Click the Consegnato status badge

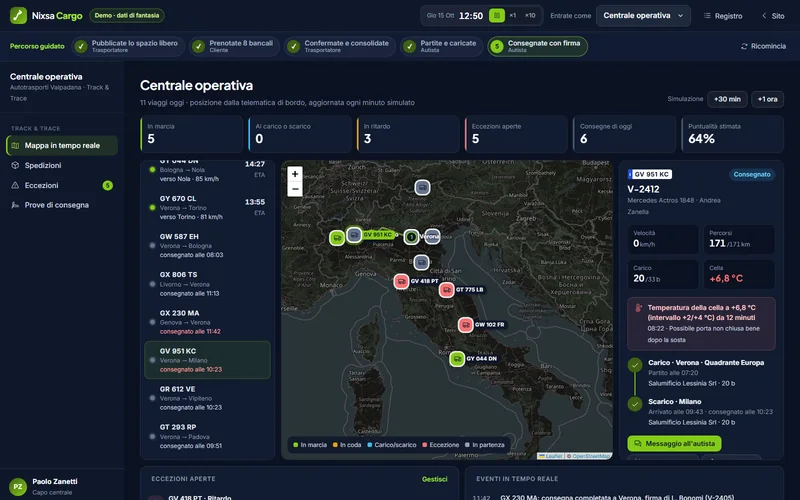[752, 174]
